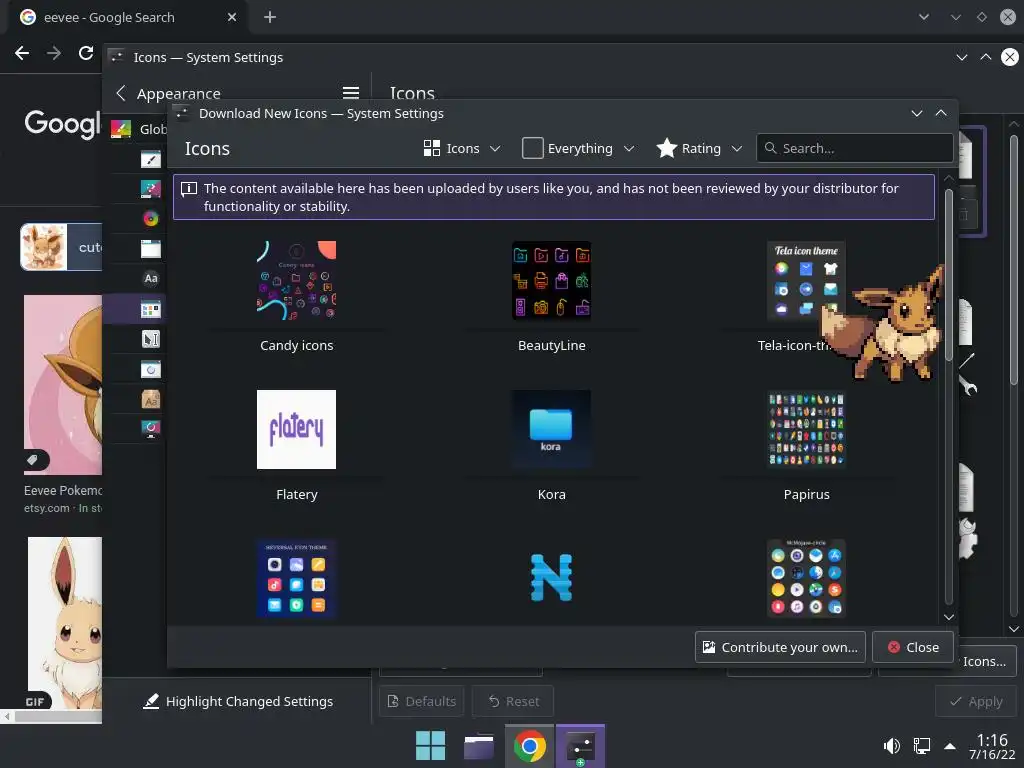The height and width of the screenshot is (768, 1024).
Task: Select the Kora icon theme thumbnail
Action: point(552,430)
